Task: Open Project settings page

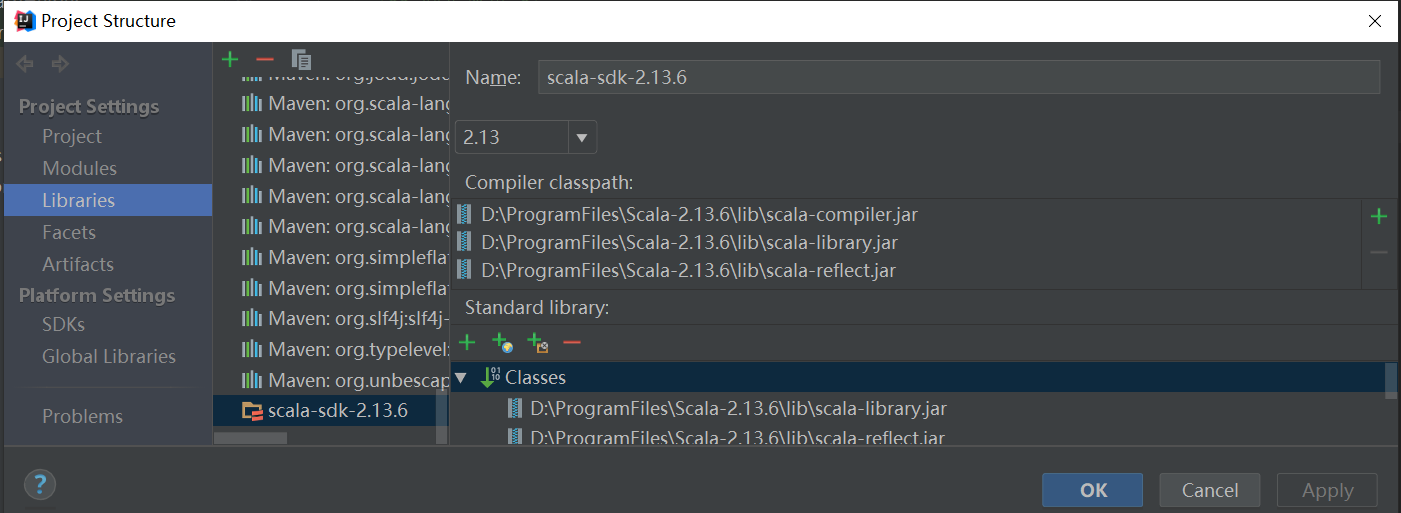Action: [x=72, y=136]
